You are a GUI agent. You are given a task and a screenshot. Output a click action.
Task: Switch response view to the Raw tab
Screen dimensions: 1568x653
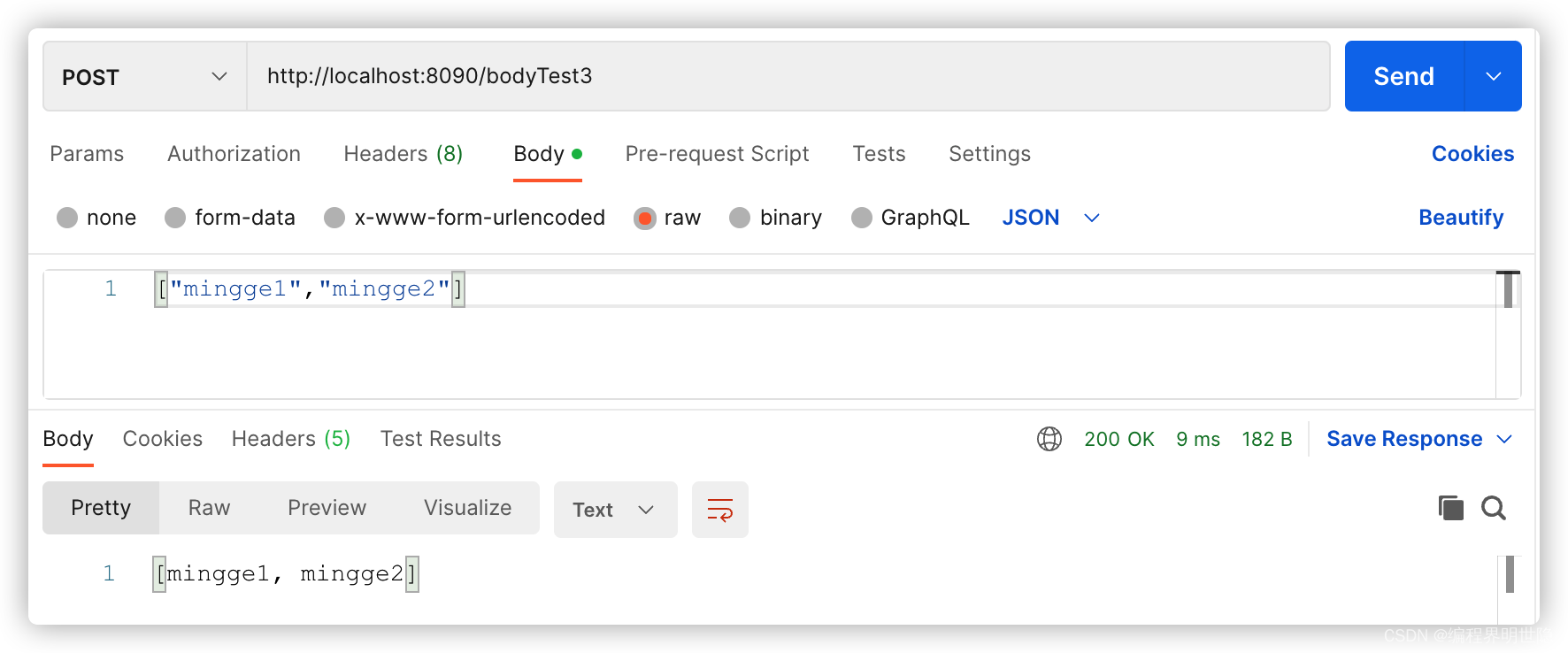pyautogui.click(x=209, y=508)
